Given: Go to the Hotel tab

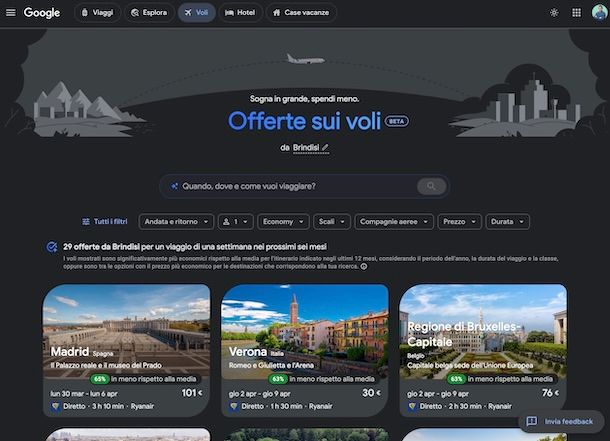Looking at the screenshot, I should tap(240, 13).
